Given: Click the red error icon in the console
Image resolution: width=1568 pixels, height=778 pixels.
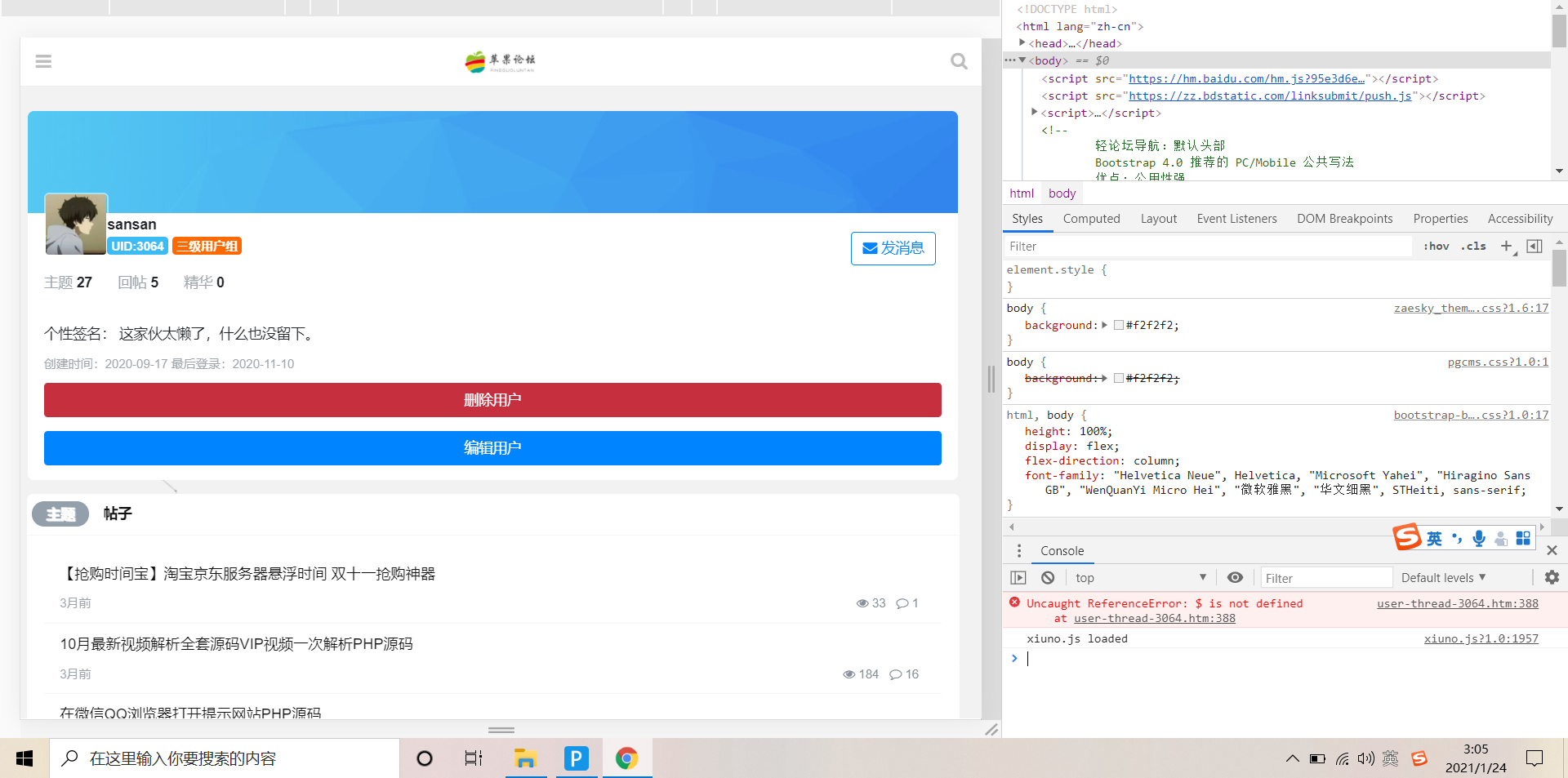Looking at the screenshot, I should tap(1014, 602).
